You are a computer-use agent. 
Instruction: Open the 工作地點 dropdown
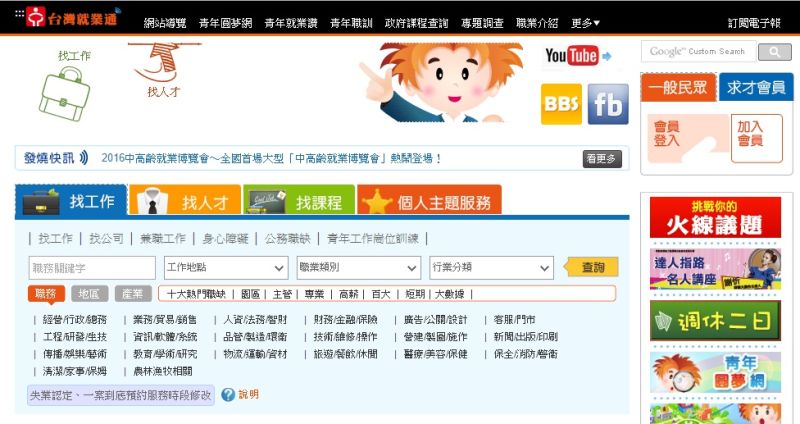225,267
